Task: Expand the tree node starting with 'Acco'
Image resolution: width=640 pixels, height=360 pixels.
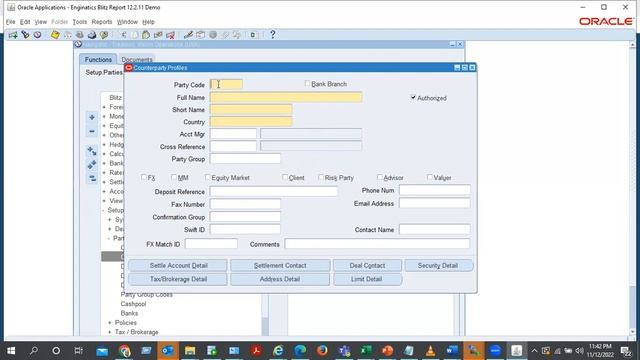Action: [x=104, y=191]
